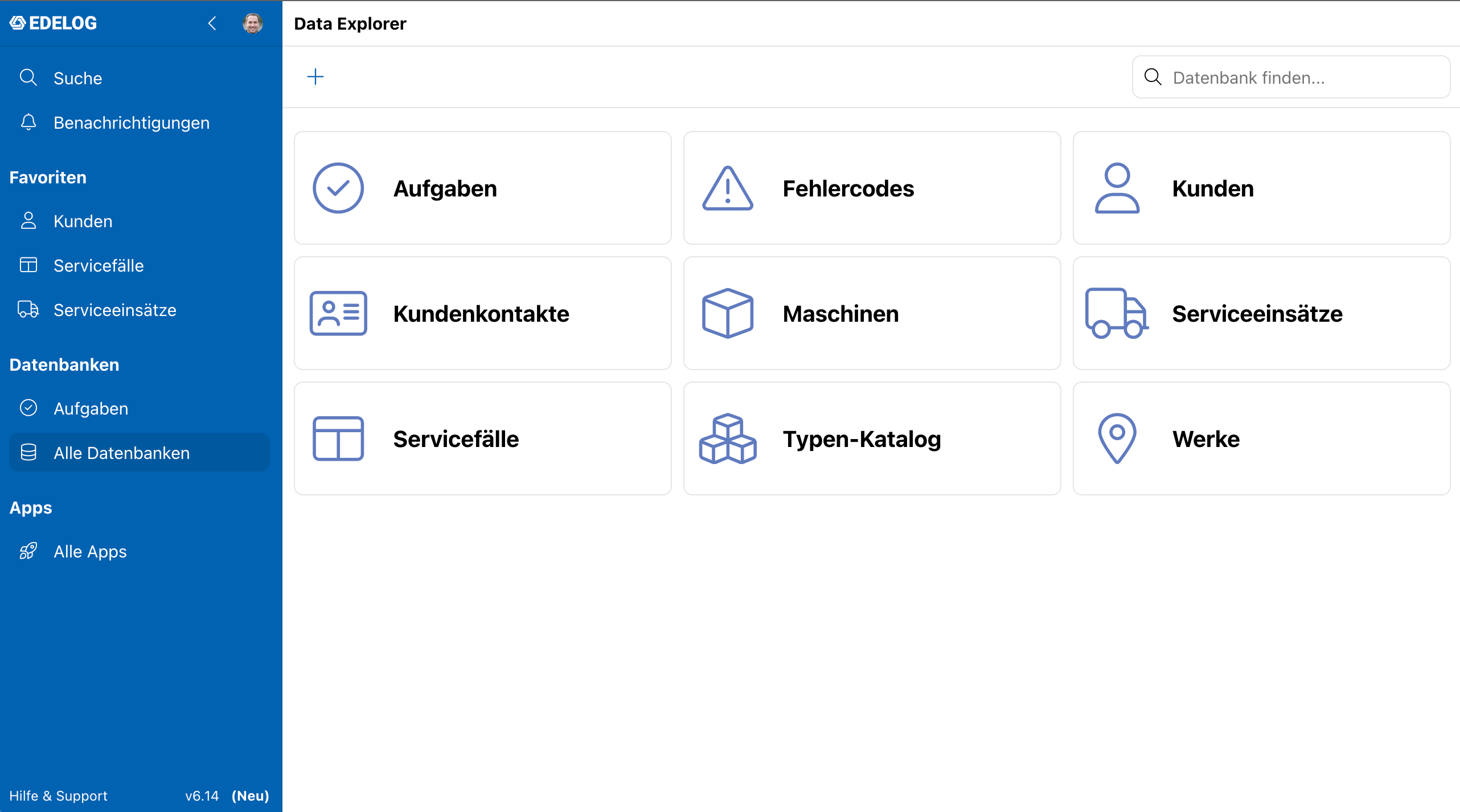Image resolution: width=1460 pixels, height=812 pixels.
Task: Open the Serviceeinsätze truck card
Action: [1261, 313]
